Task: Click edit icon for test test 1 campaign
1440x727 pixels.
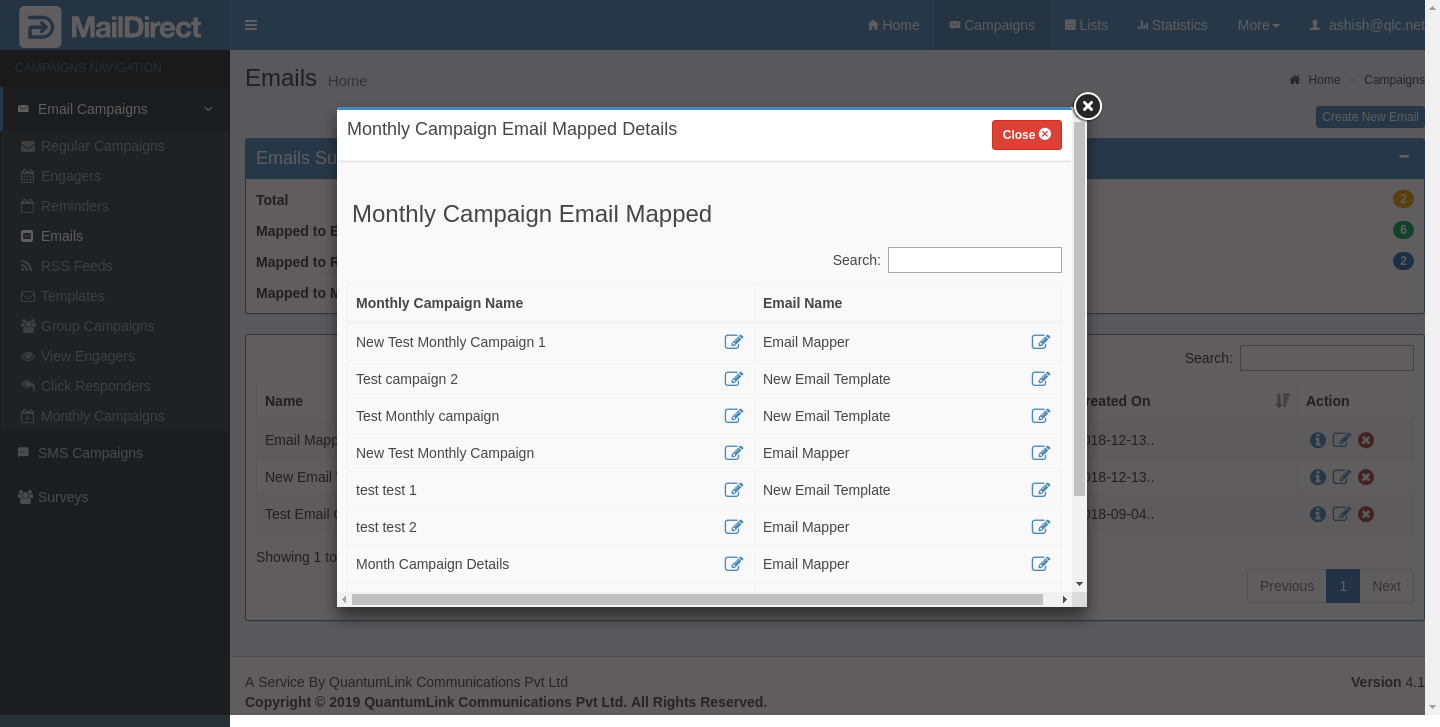Action: 733,490
